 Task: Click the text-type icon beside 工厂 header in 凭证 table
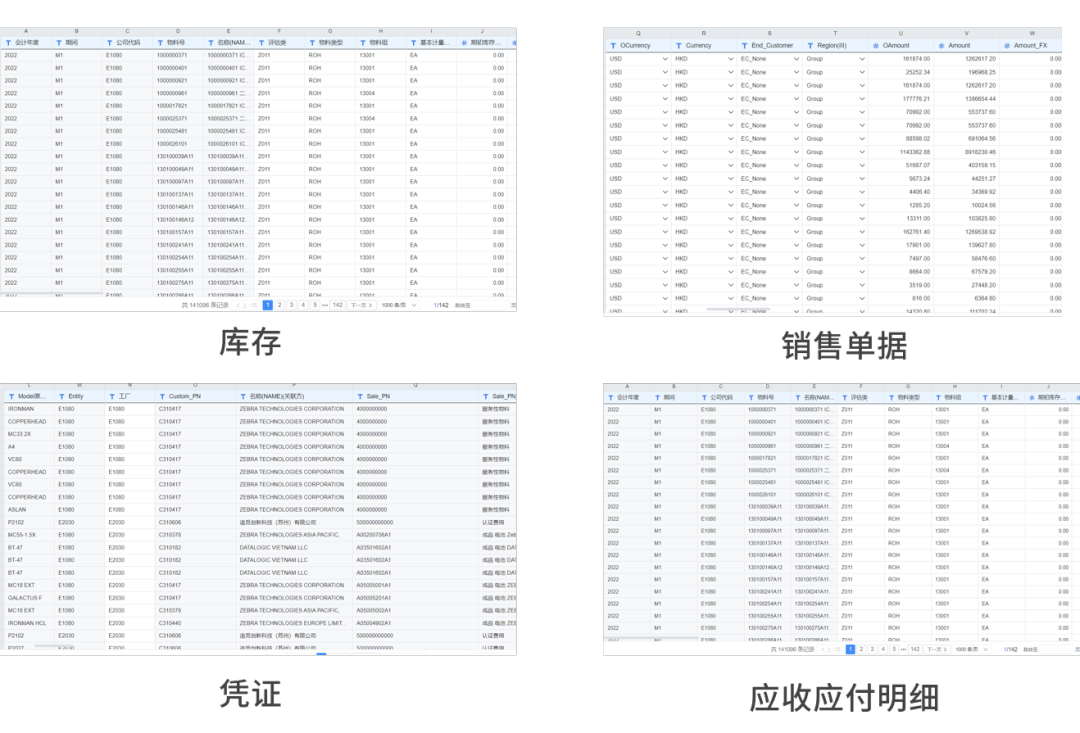112,397
